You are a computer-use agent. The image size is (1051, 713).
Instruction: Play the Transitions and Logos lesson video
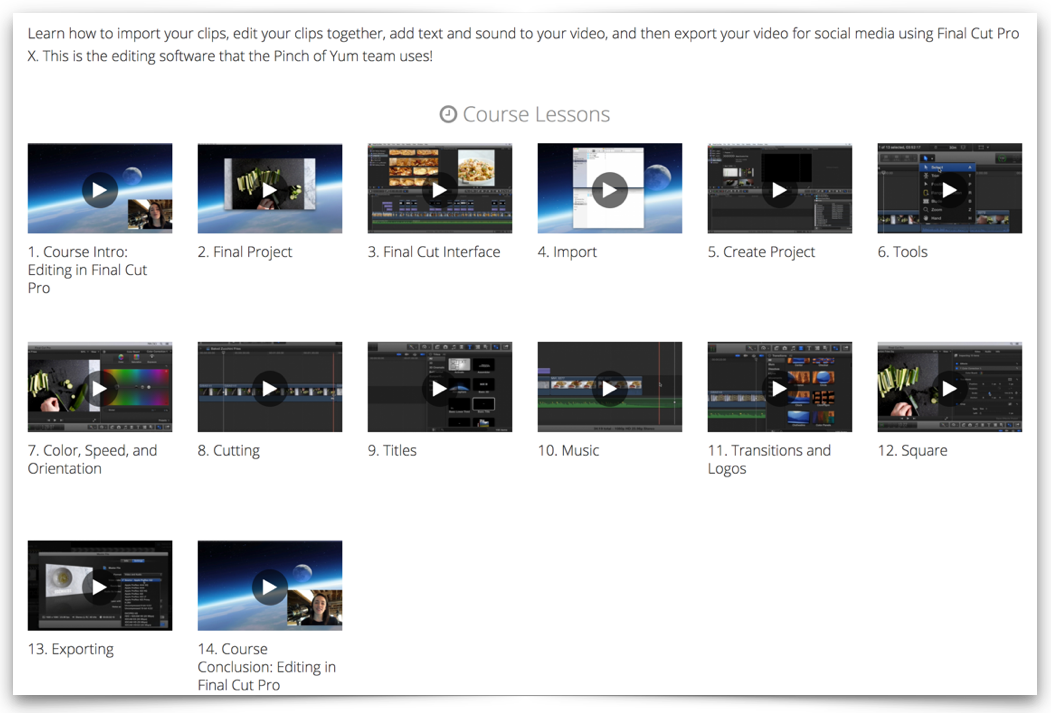pos(780,388)
